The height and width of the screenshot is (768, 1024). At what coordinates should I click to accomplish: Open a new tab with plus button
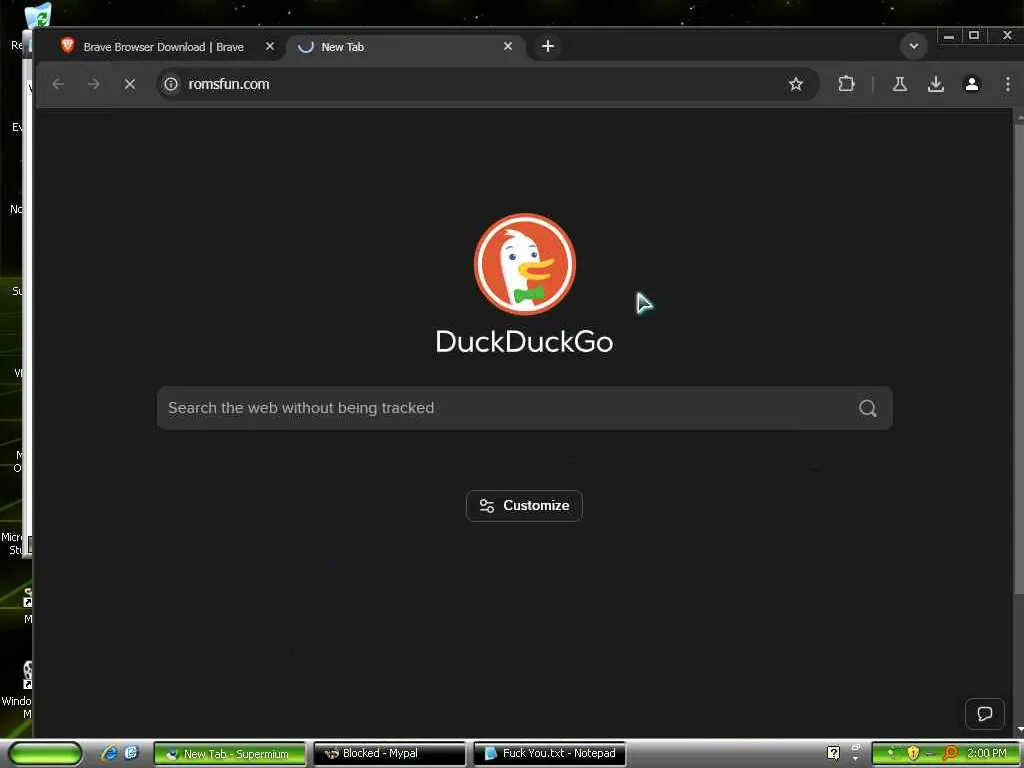tap(548, 46)
